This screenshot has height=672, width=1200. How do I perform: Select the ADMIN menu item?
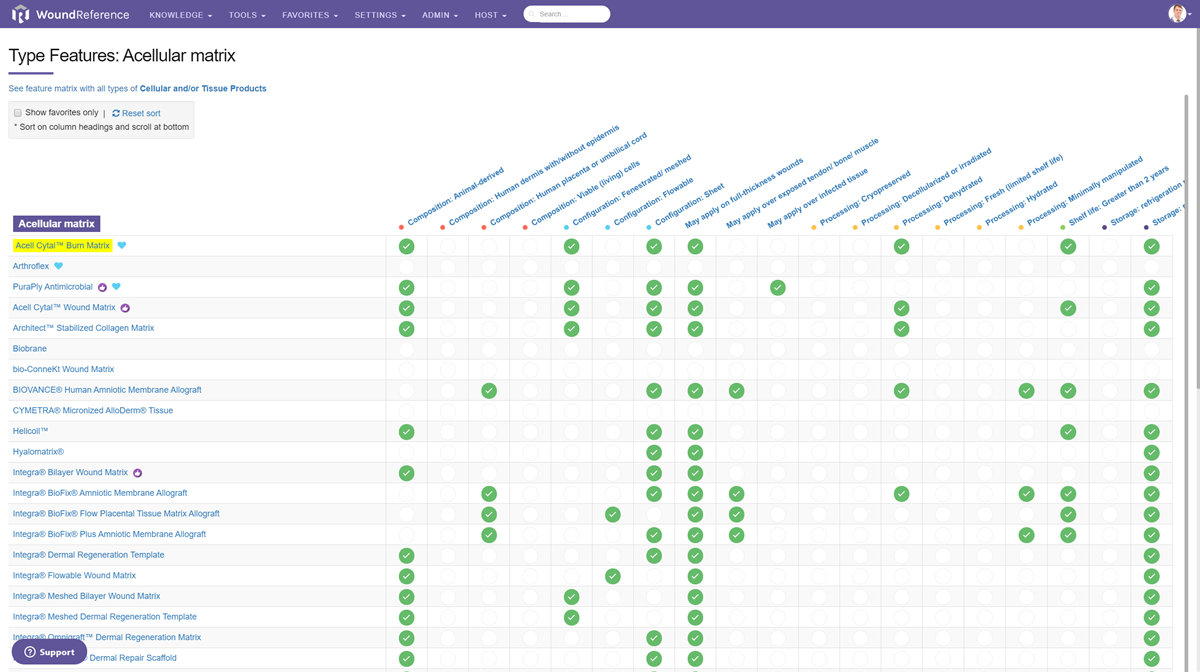click(439, 15)
